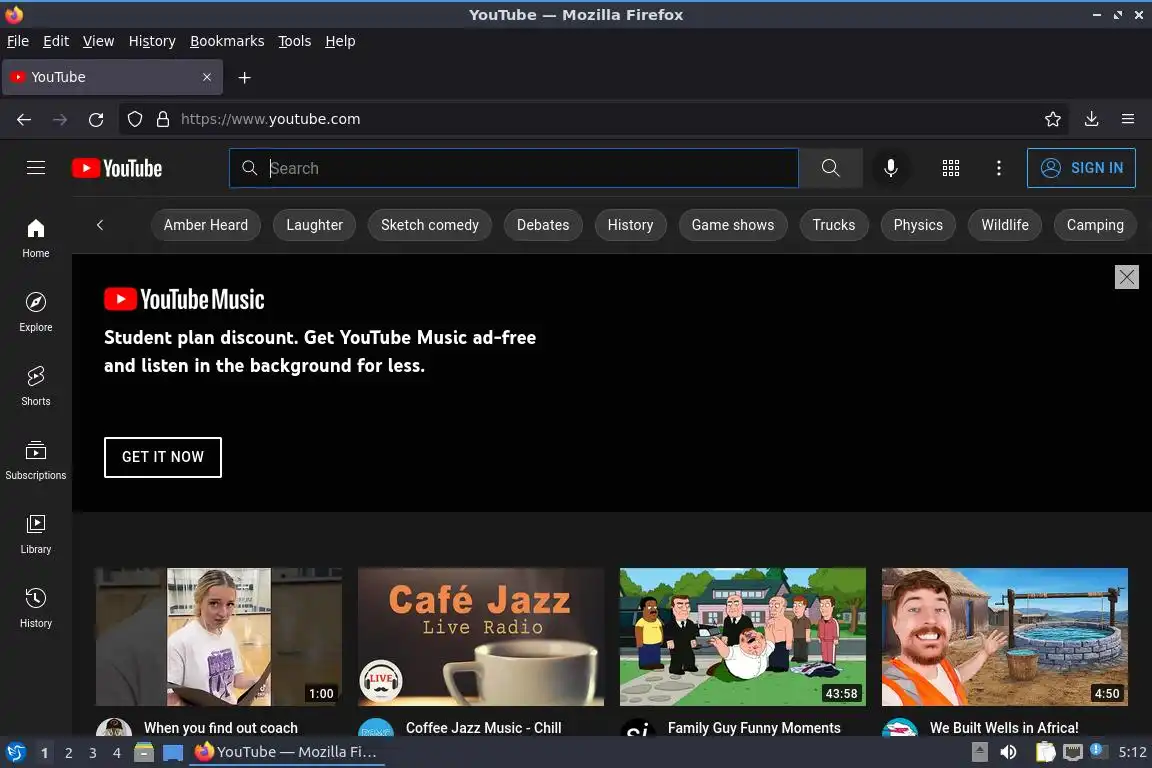Select the Debates chip
This screenshot has height=768, width=1152.
[x=543, y=225]
